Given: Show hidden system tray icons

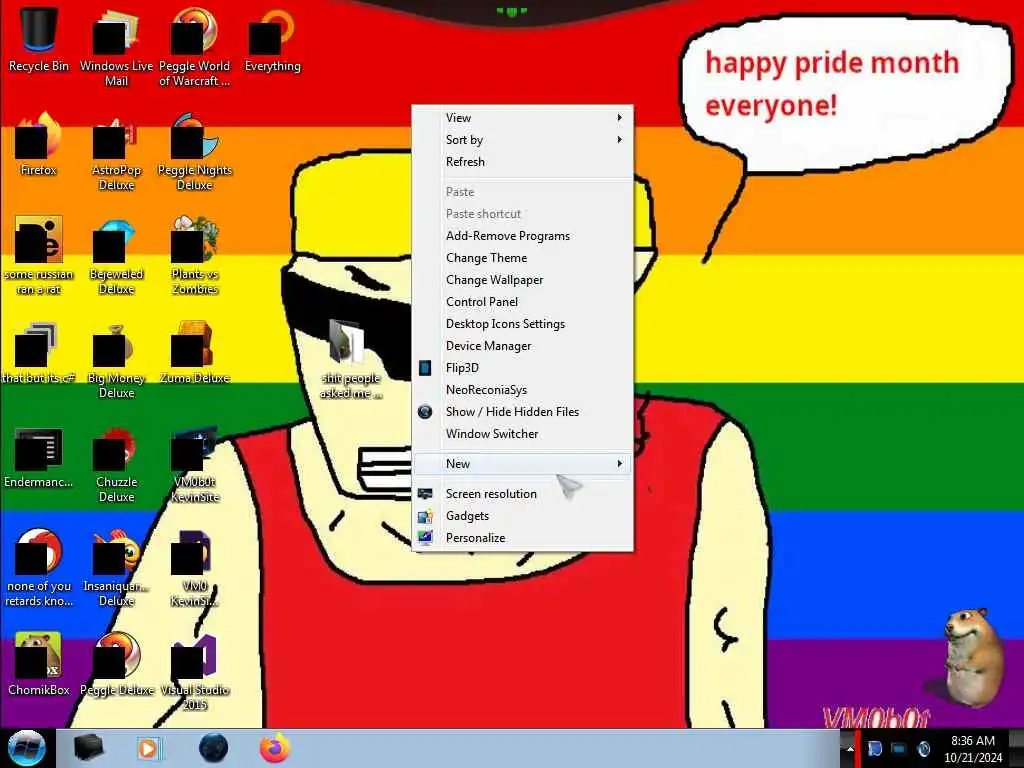Looking at the screenshot, I should click(849, 749).
